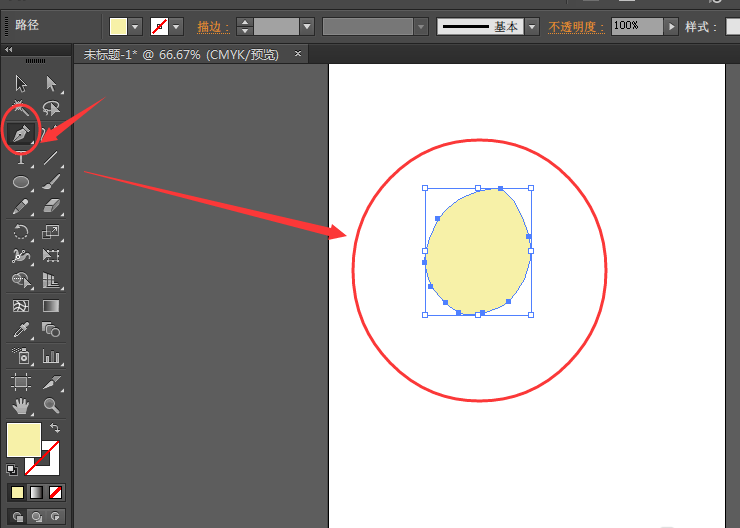This screenshot has width=740, height=528.
Task: Close the 未标题-1* document tab
Action: pos(298,53)
